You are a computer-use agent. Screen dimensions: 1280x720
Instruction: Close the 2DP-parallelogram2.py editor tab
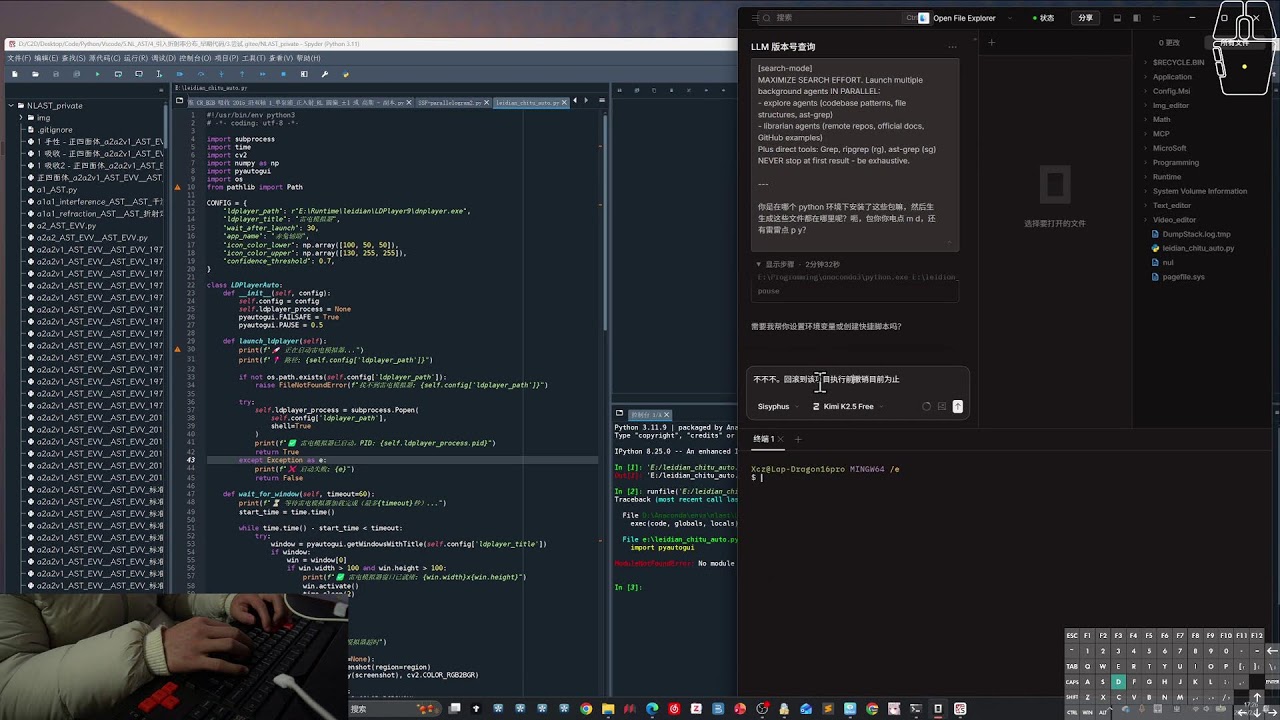point(486,102)
